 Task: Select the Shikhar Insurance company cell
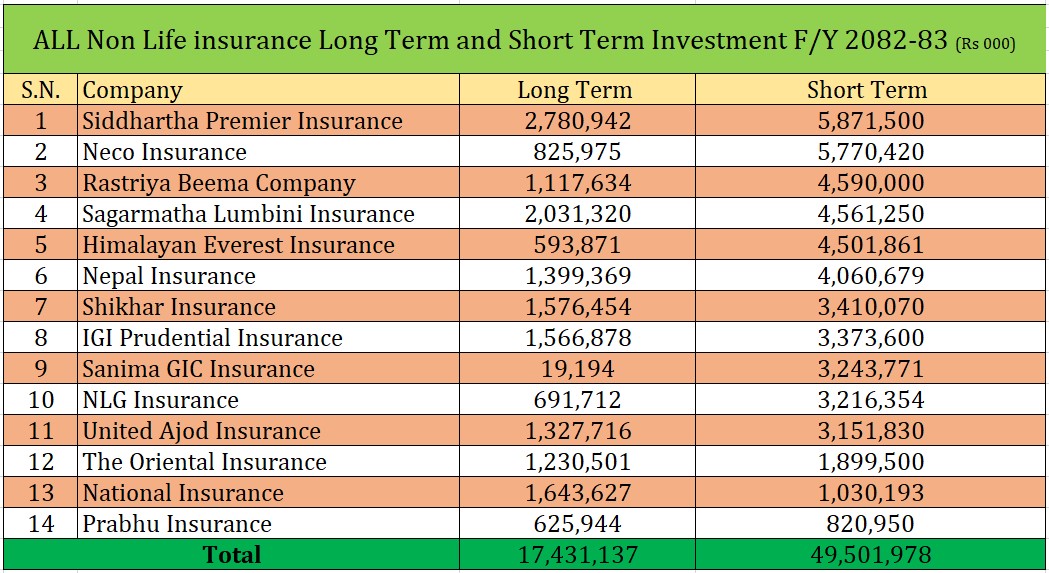(x=179, y=307)
